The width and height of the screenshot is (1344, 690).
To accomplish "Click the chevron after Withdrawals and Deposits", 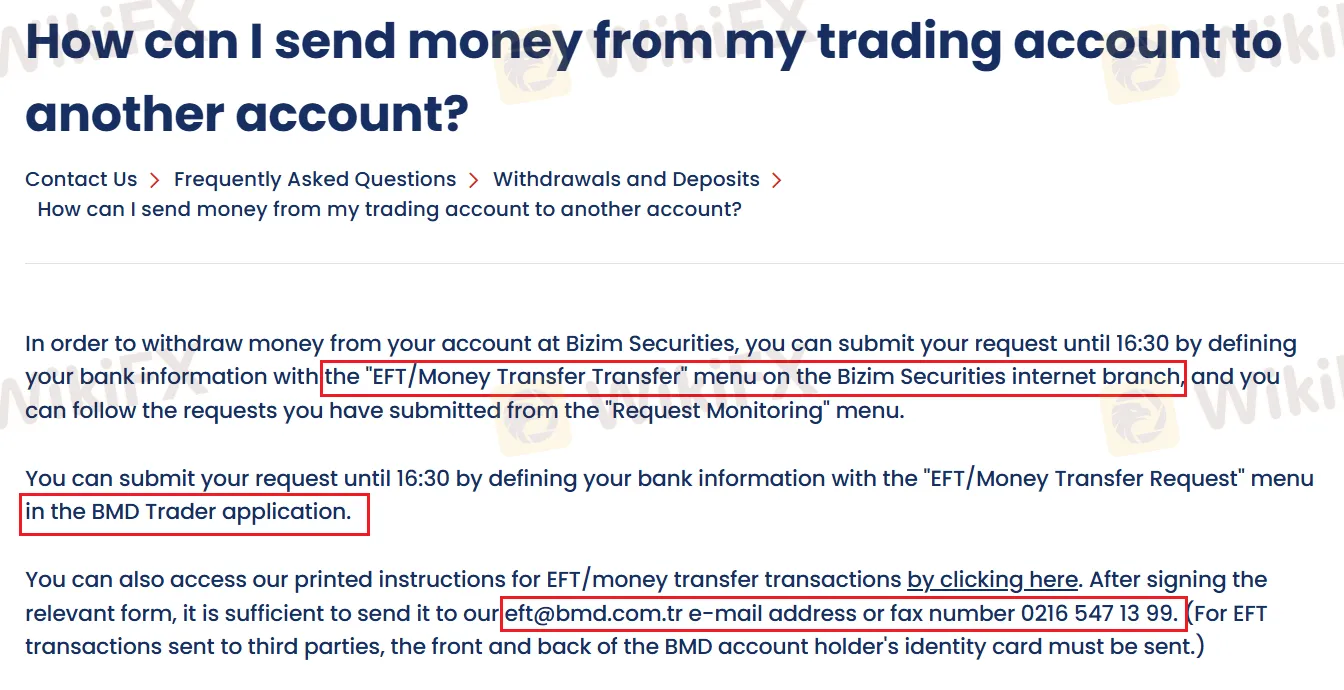I will click(777, 180).
